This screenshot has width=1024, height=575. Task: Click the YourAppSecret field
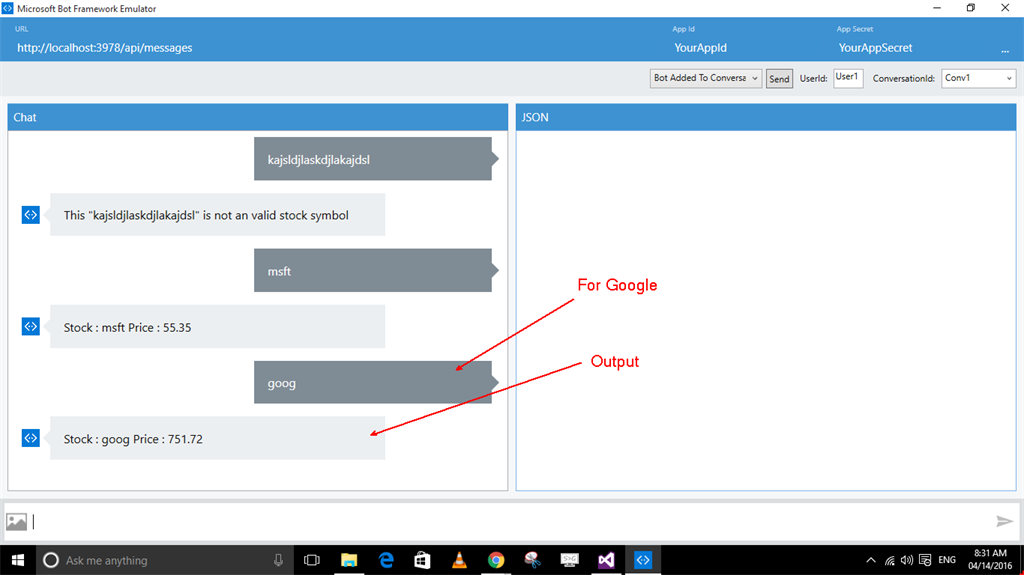click(x=875, y=48)
